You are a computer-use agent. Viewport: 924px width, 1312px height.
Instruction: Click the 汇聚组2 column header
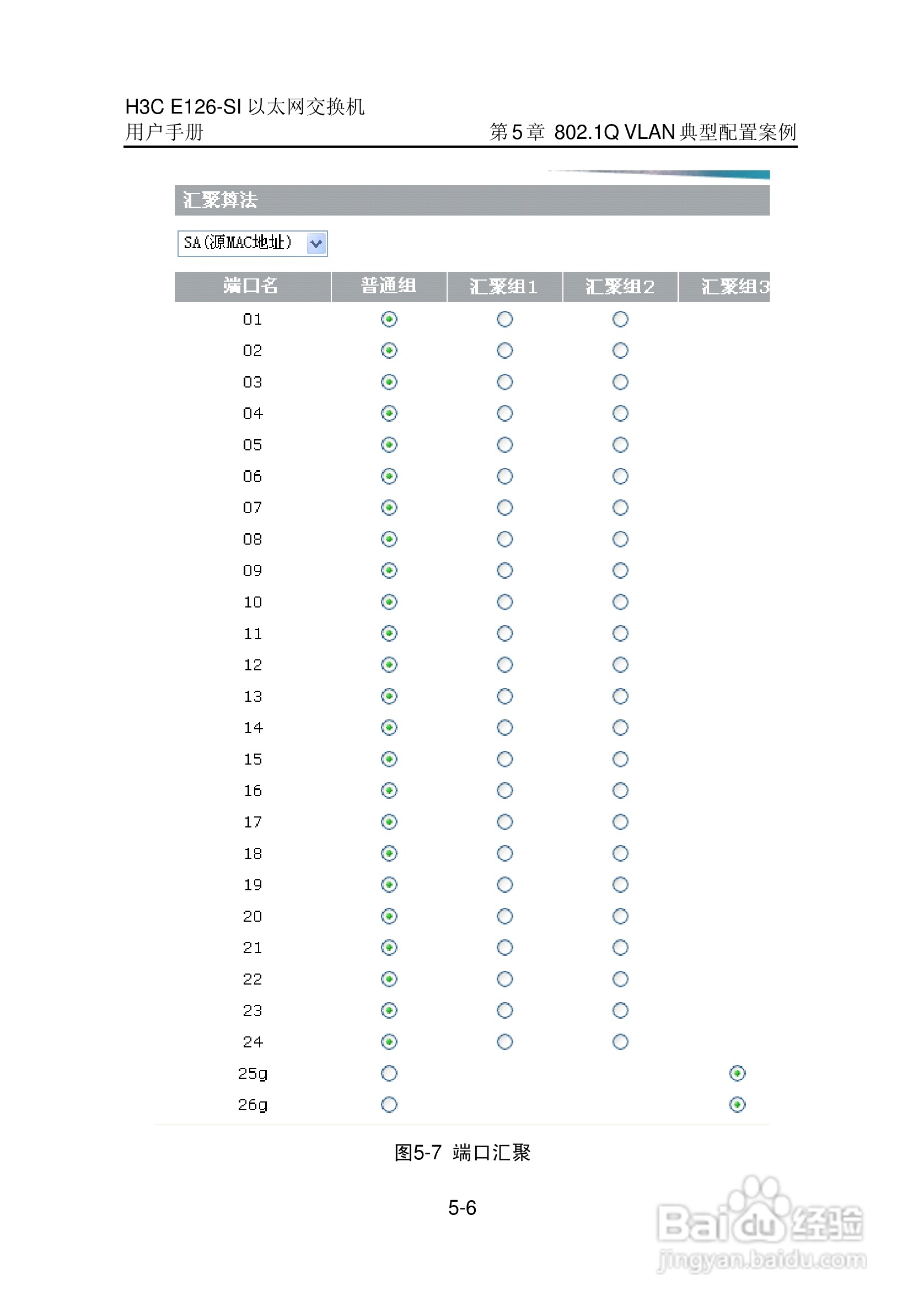tap(620, 286)
